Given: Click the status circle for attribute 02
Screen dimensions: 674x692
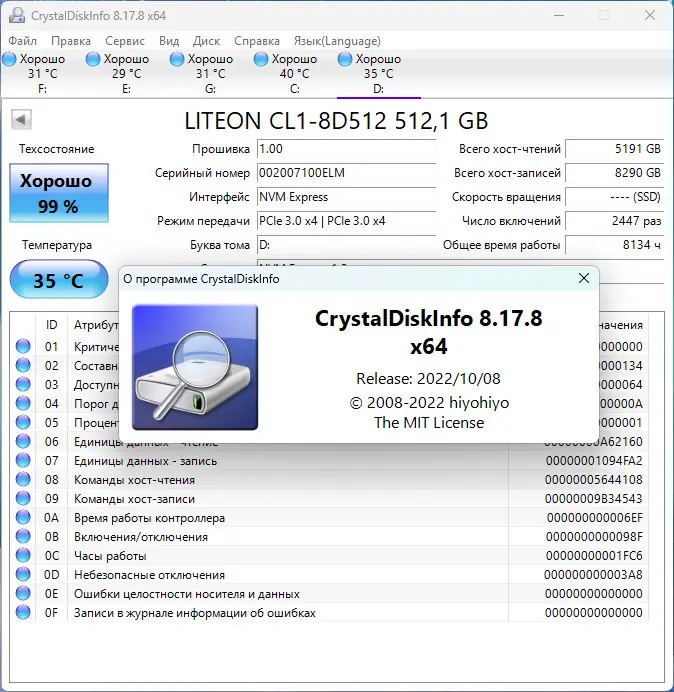Looking at the screenshot, I should (23, 365).
